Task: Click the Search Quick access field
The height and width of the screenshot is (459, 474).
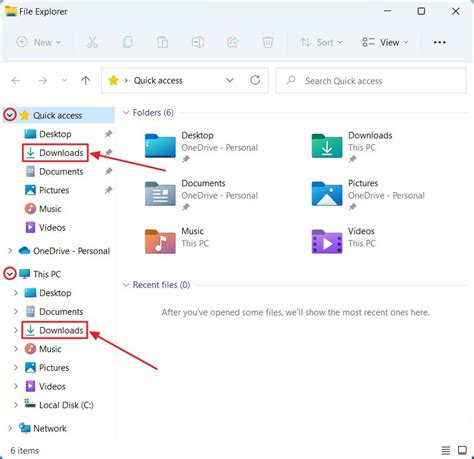Action: (x=371, y=81)
